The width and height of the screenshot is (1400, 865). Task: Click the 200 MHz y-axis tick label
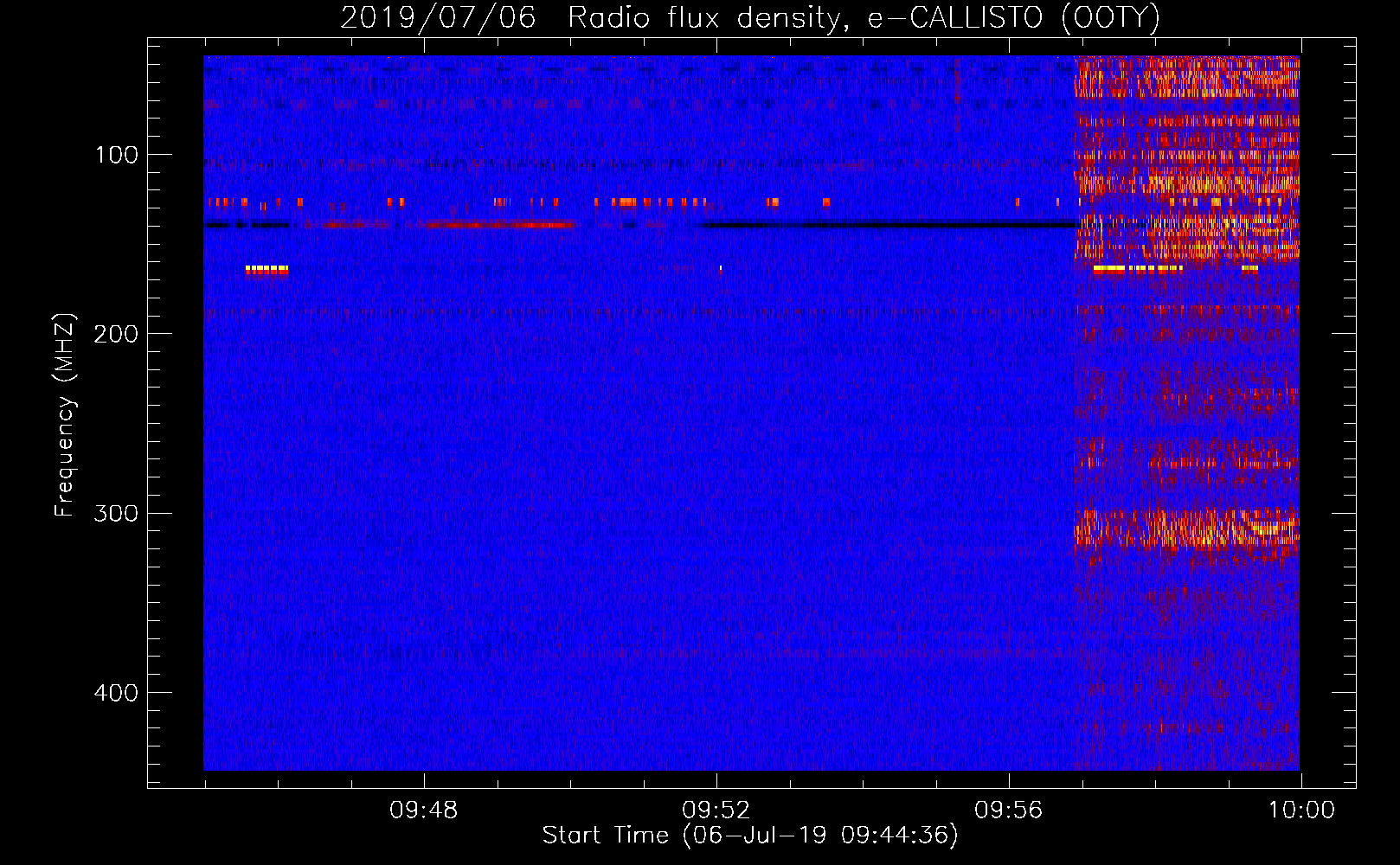pyautogui.click(x=115, y=334)
